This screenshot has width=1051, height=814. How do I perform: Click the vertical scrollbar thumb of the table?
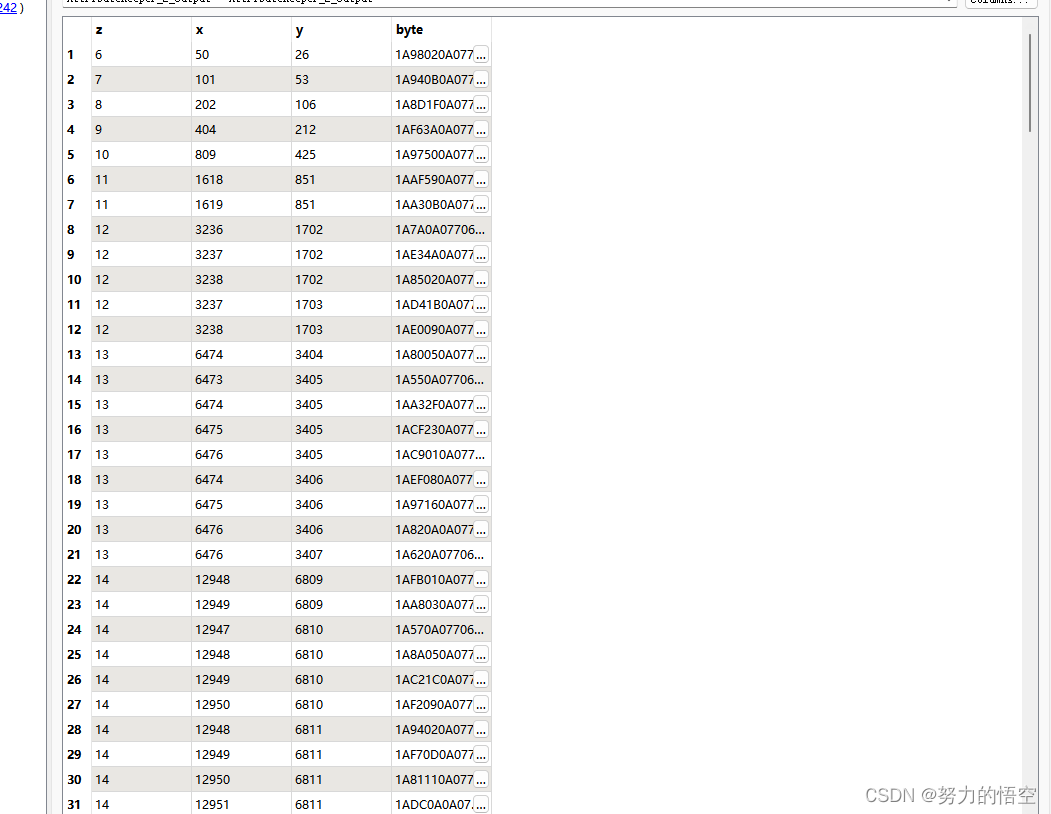[x=1030, y=82]
